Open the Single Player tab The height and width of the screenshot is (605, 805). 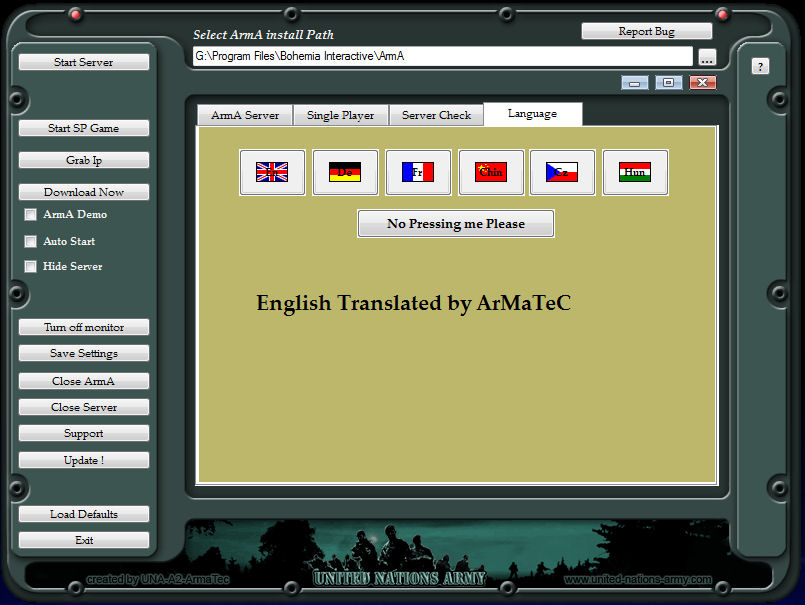[340, 115]
